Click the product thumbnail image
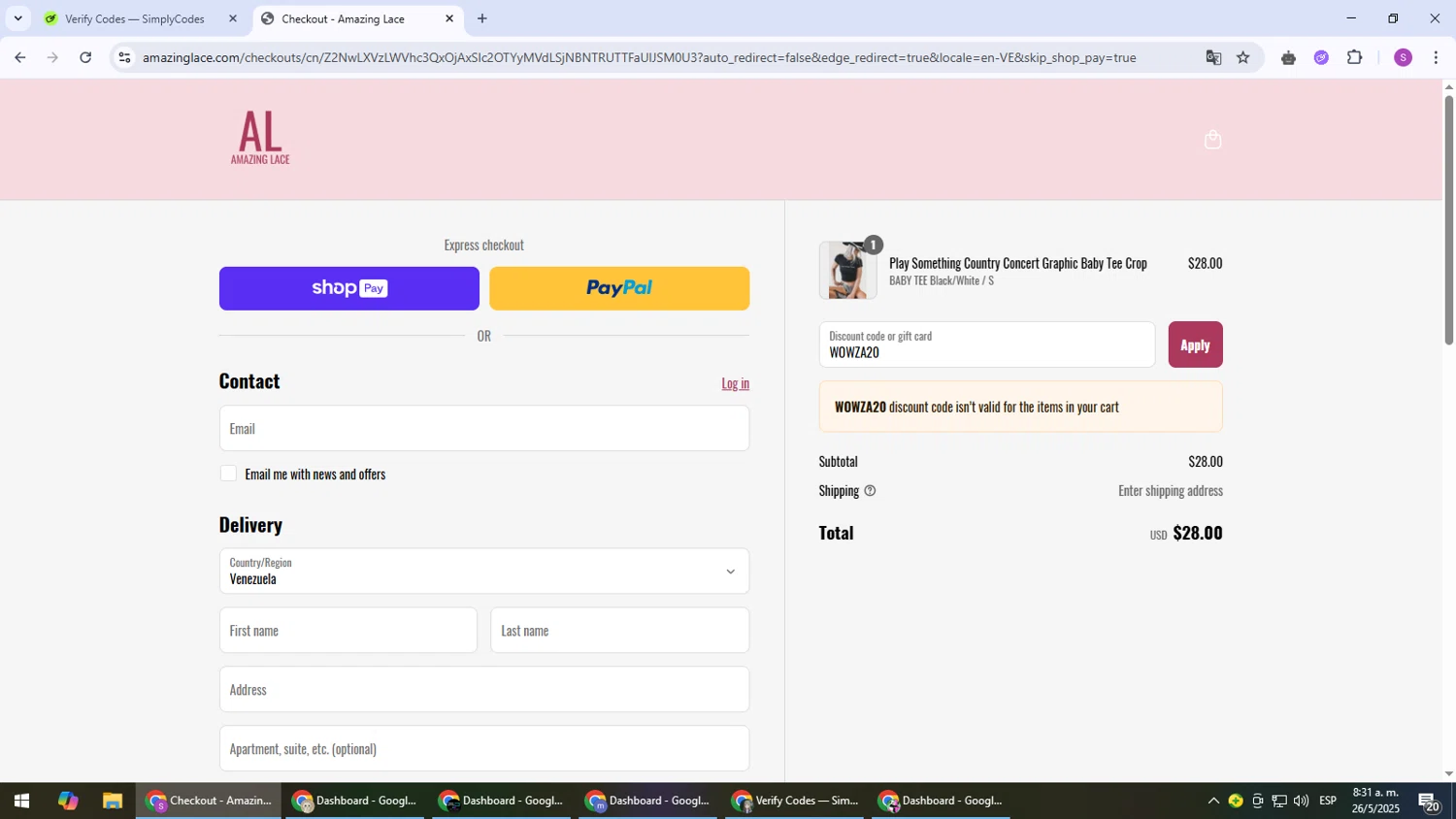Viewport: 1456px width, 819px height. coord(847,271)
